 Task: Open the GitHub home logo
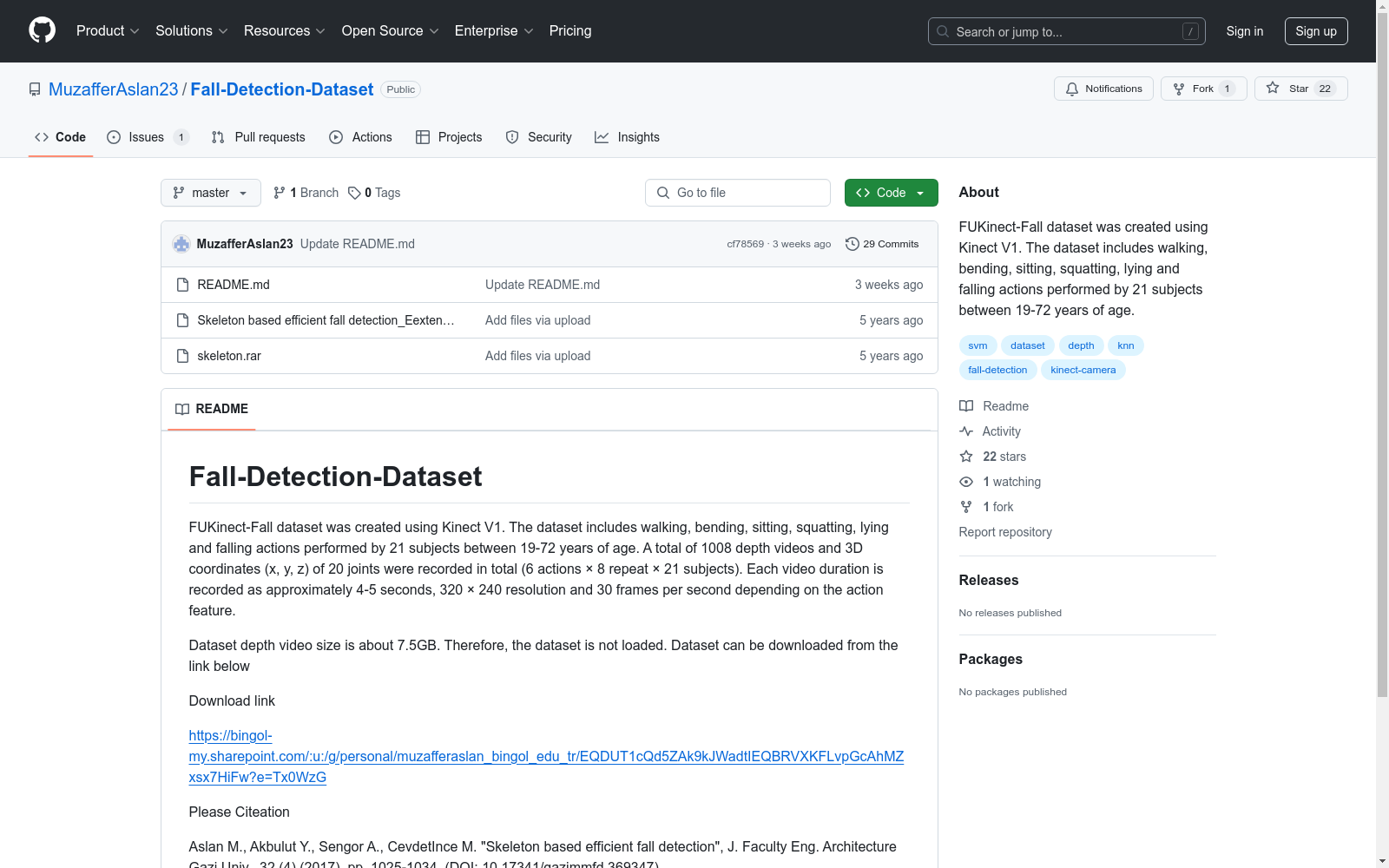coord(42,30)
